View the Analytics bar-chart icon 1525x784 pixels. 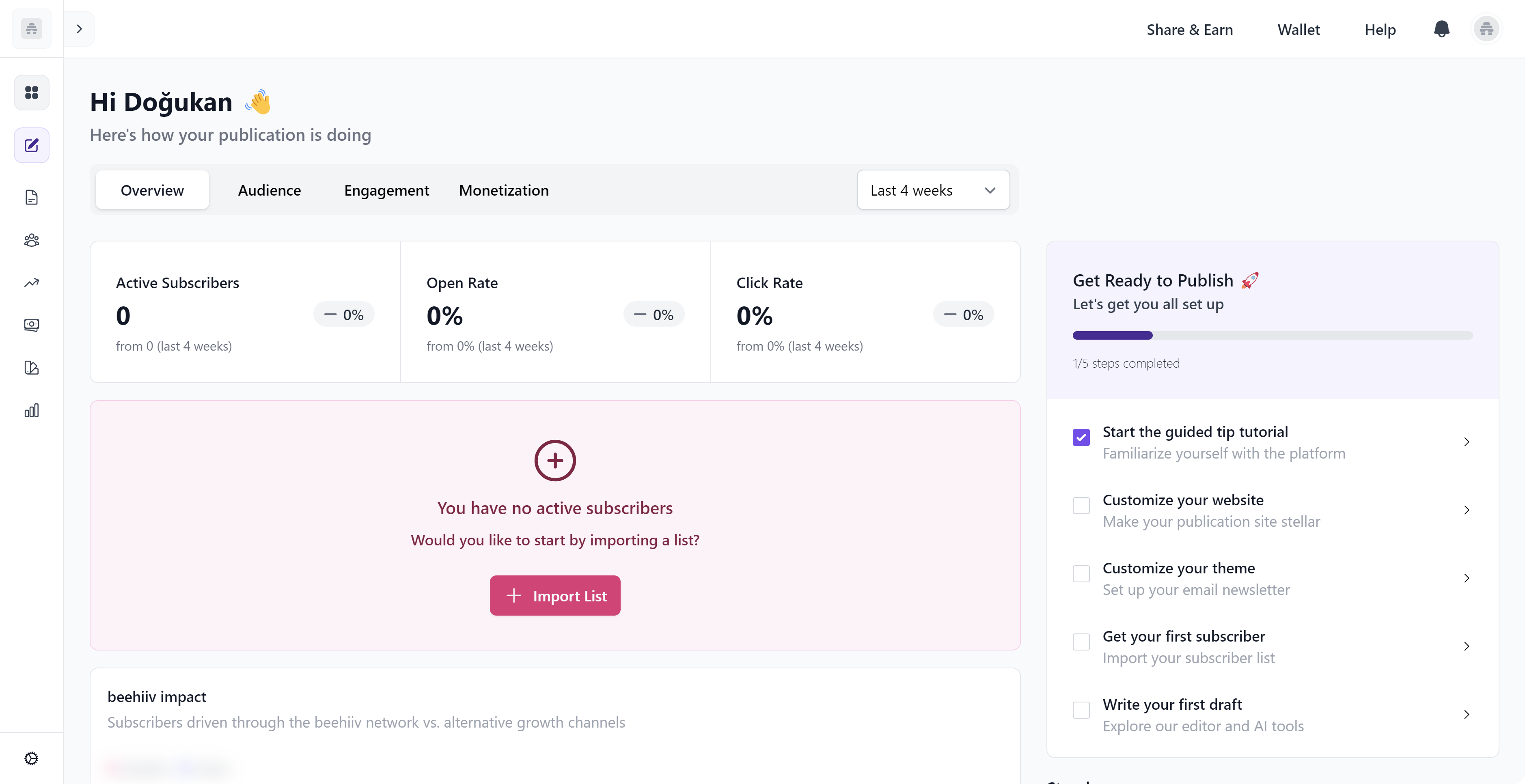(31, 410)
